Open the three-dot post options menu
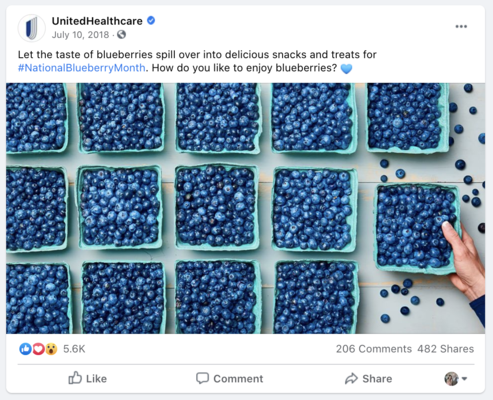Screen dimensions: 493x400 (x=461, y=27)
